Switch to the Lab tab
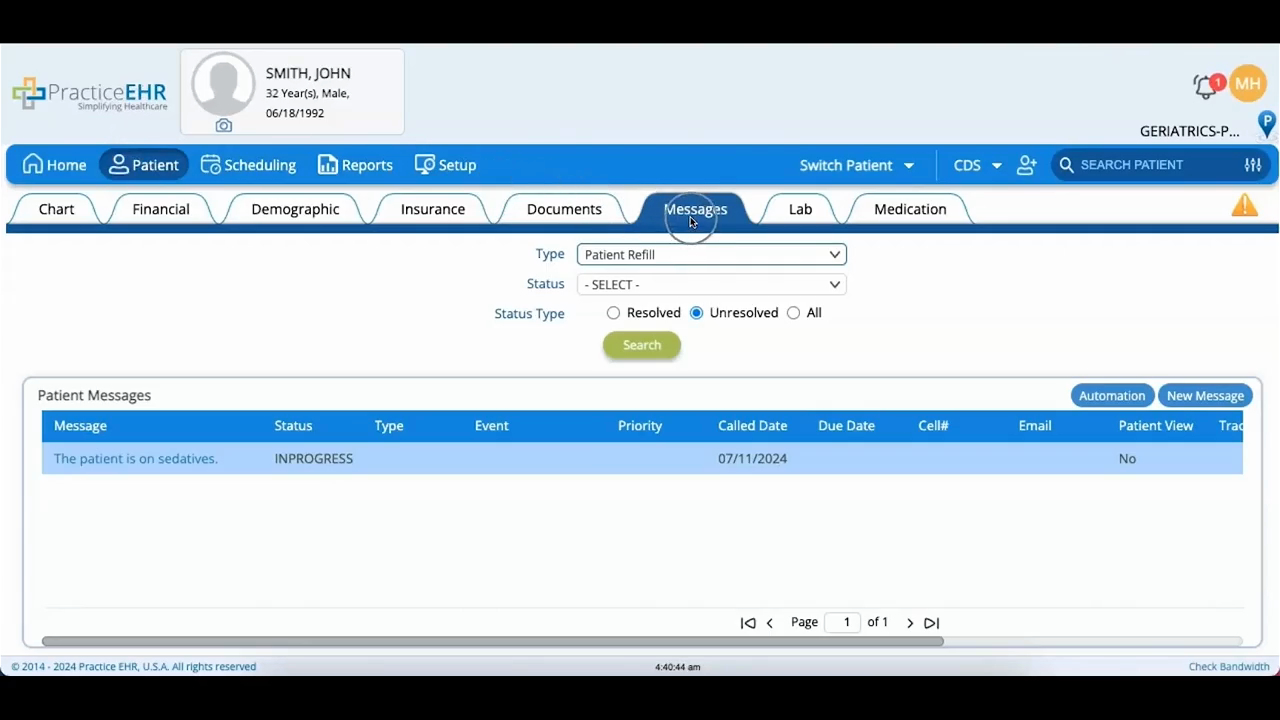Image resolution: width=1280 pixels, height=720 pixels. coord(800,209)
